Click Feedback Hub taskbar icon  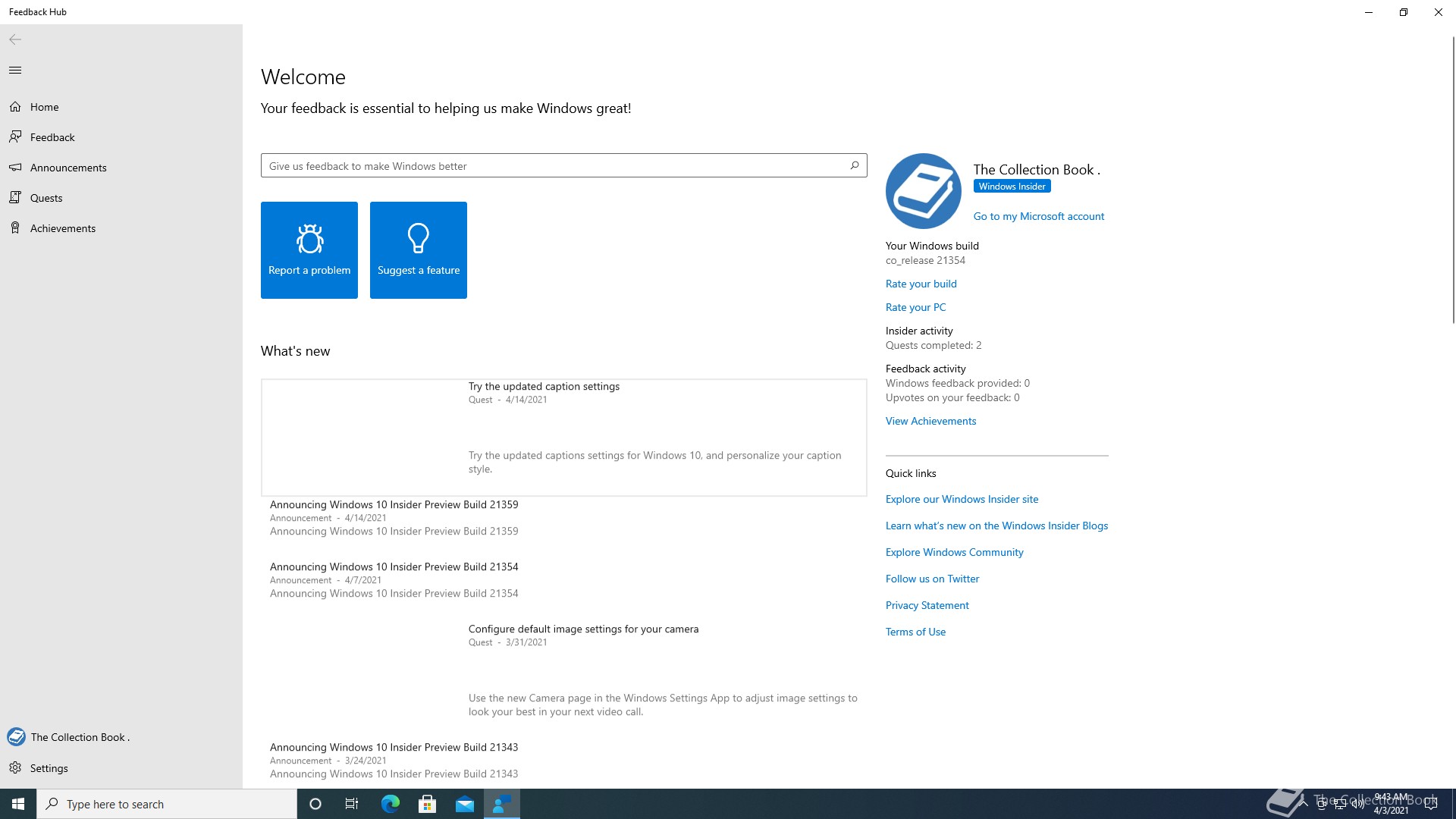coord(501,804)
